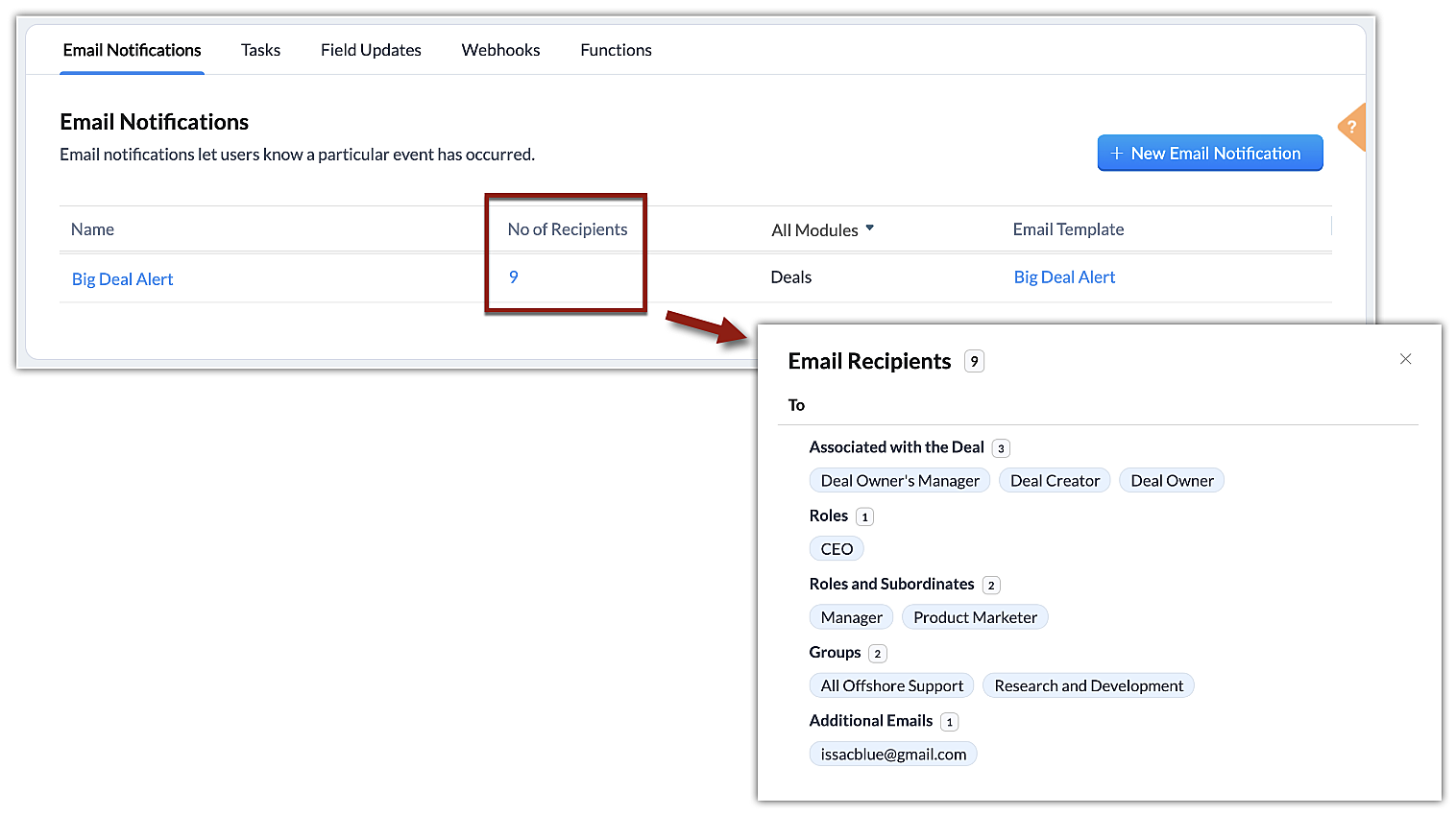Click the Deal Owner's Manager recipient tag

coord(900,481)
